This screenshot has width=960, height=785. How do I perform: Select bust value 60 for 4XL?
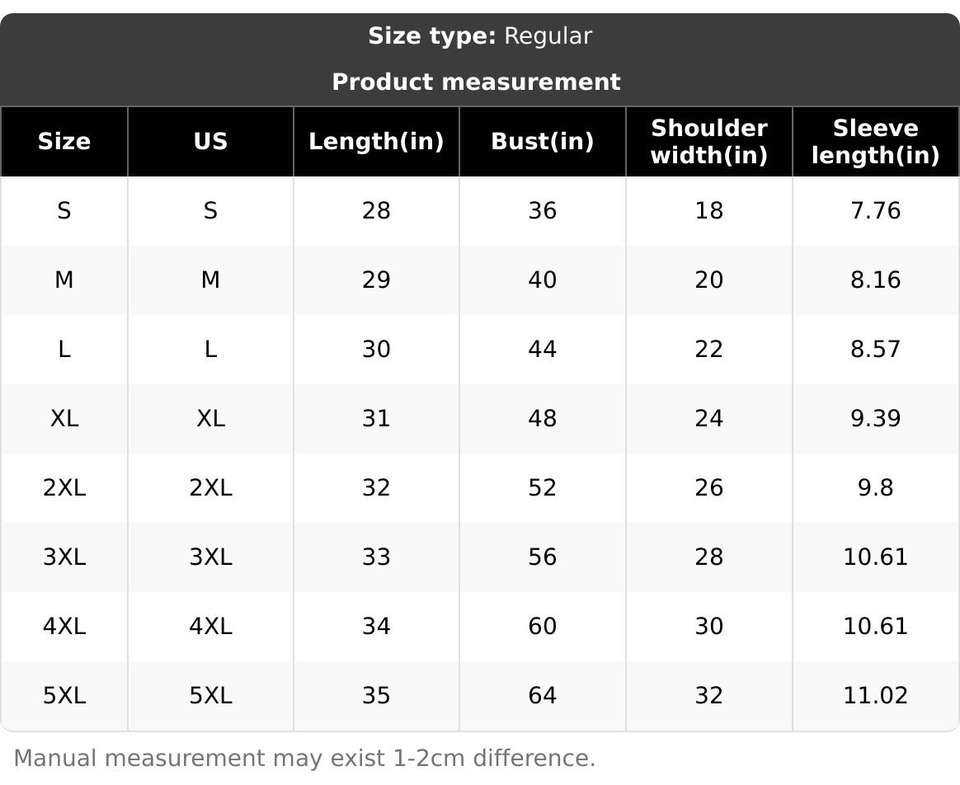point(542,626)
